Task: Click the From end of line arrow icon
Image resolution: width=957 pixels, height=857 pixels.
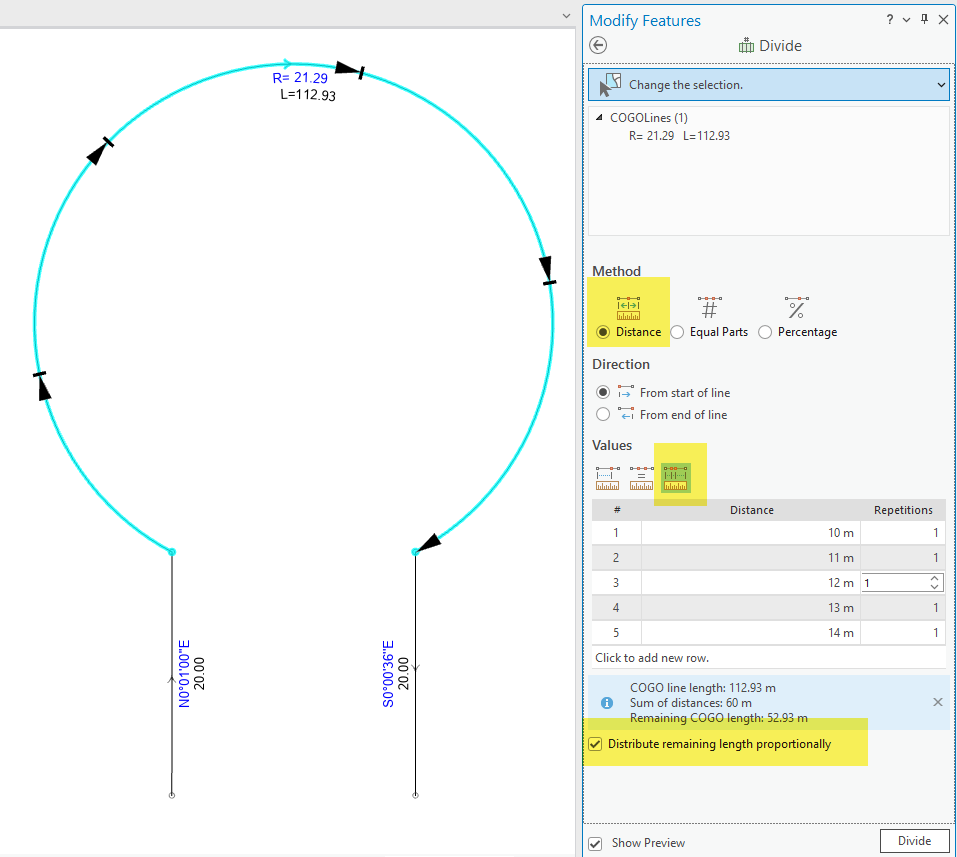Action: (626, 414)
